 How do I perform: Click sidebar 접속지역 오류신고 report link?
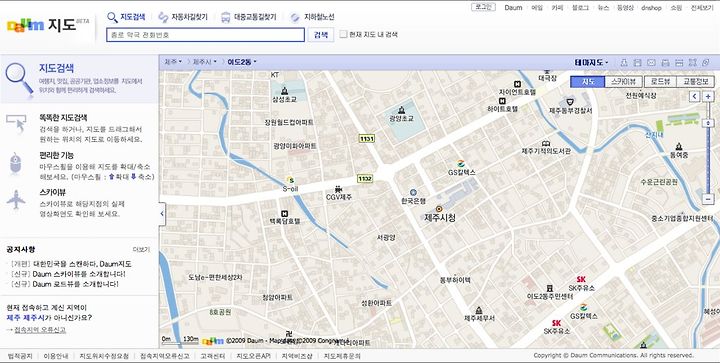click(x=40, y=330)
